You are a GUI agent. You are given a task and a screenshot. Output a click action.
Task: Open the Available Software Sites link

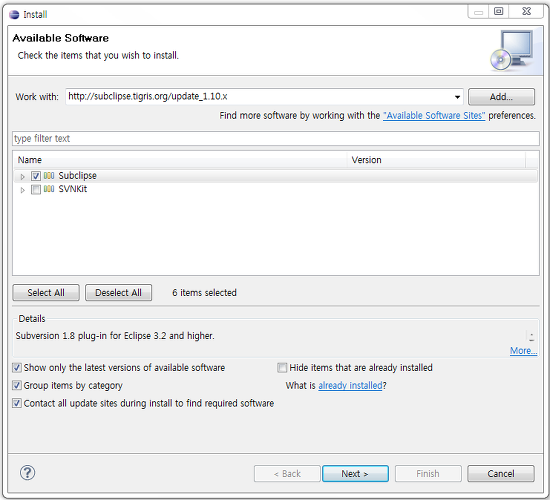434,115
